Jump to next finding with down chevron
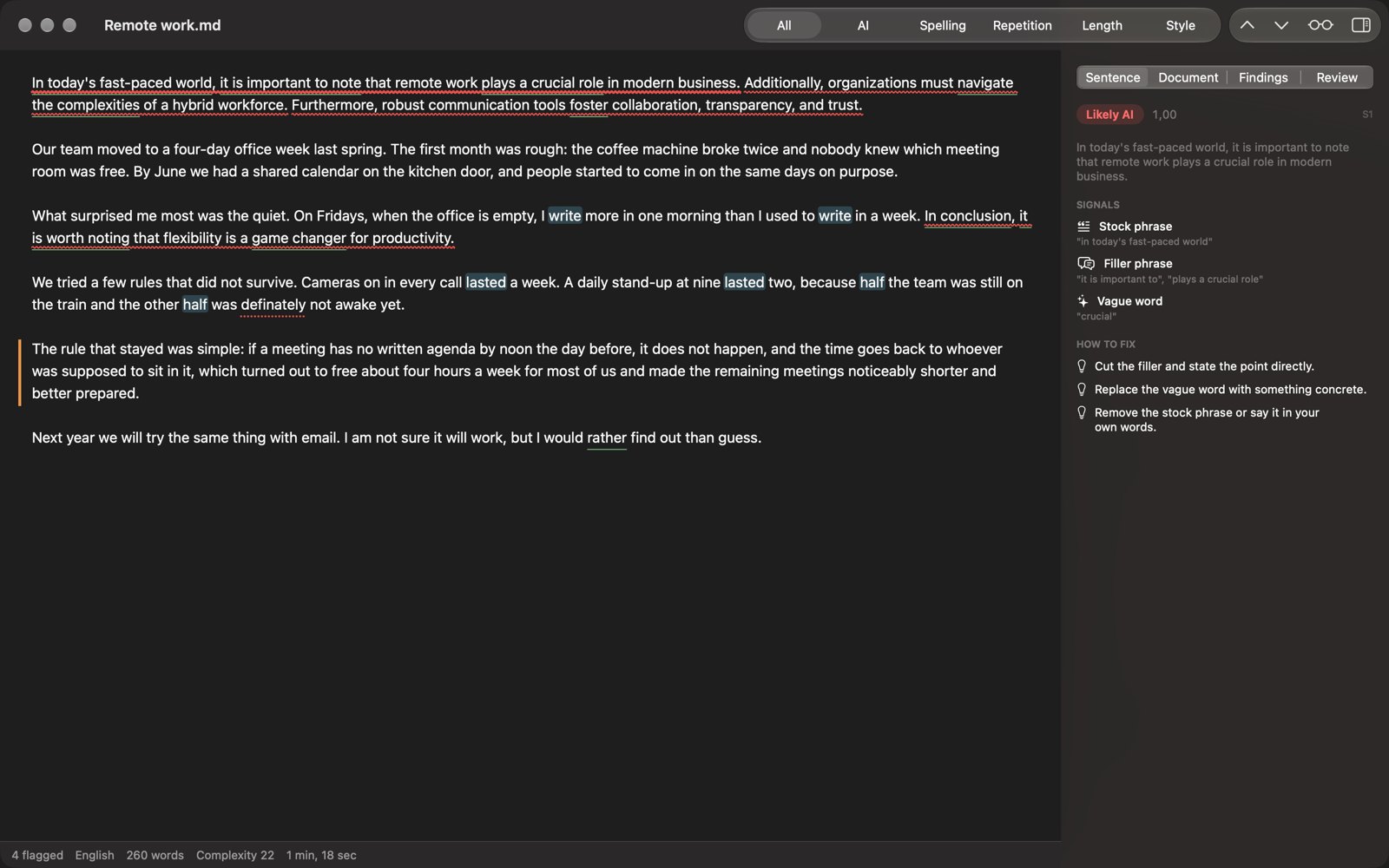The width and height of the screenshot is (1389, 868). coord(1281,25)
